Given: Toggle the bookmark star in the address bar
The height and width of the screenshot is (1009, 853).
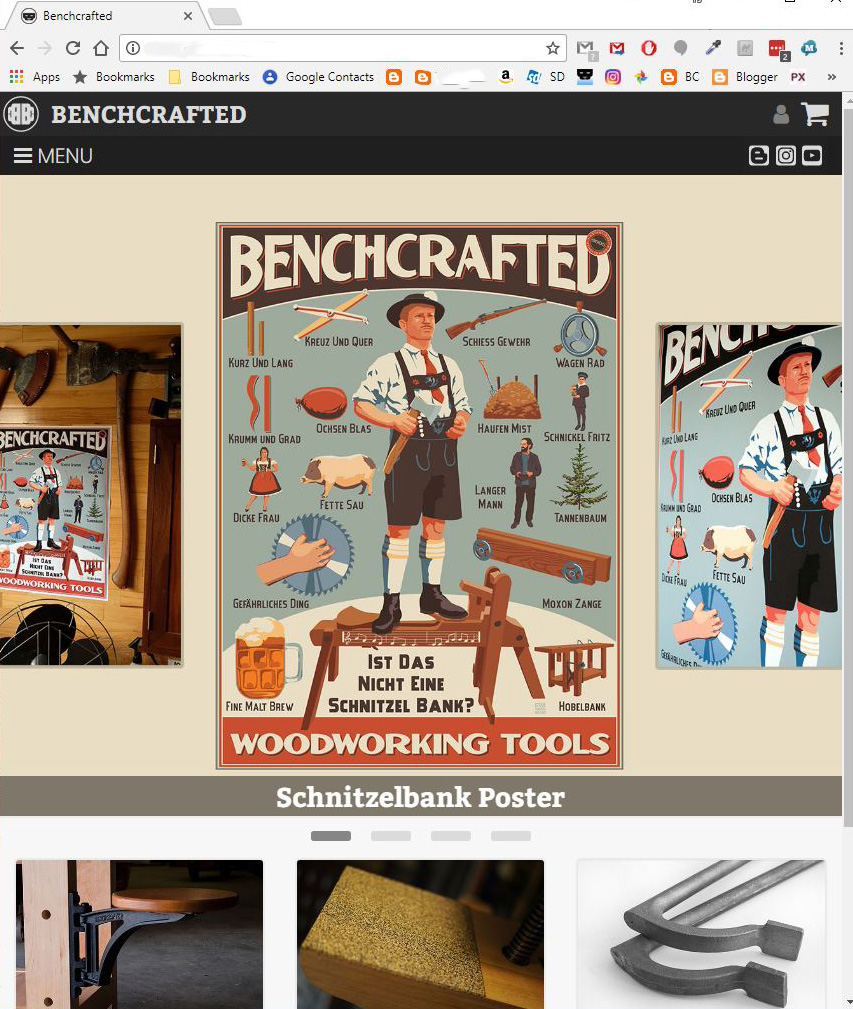Looking at the screenshot, I should tap(553, 47).
